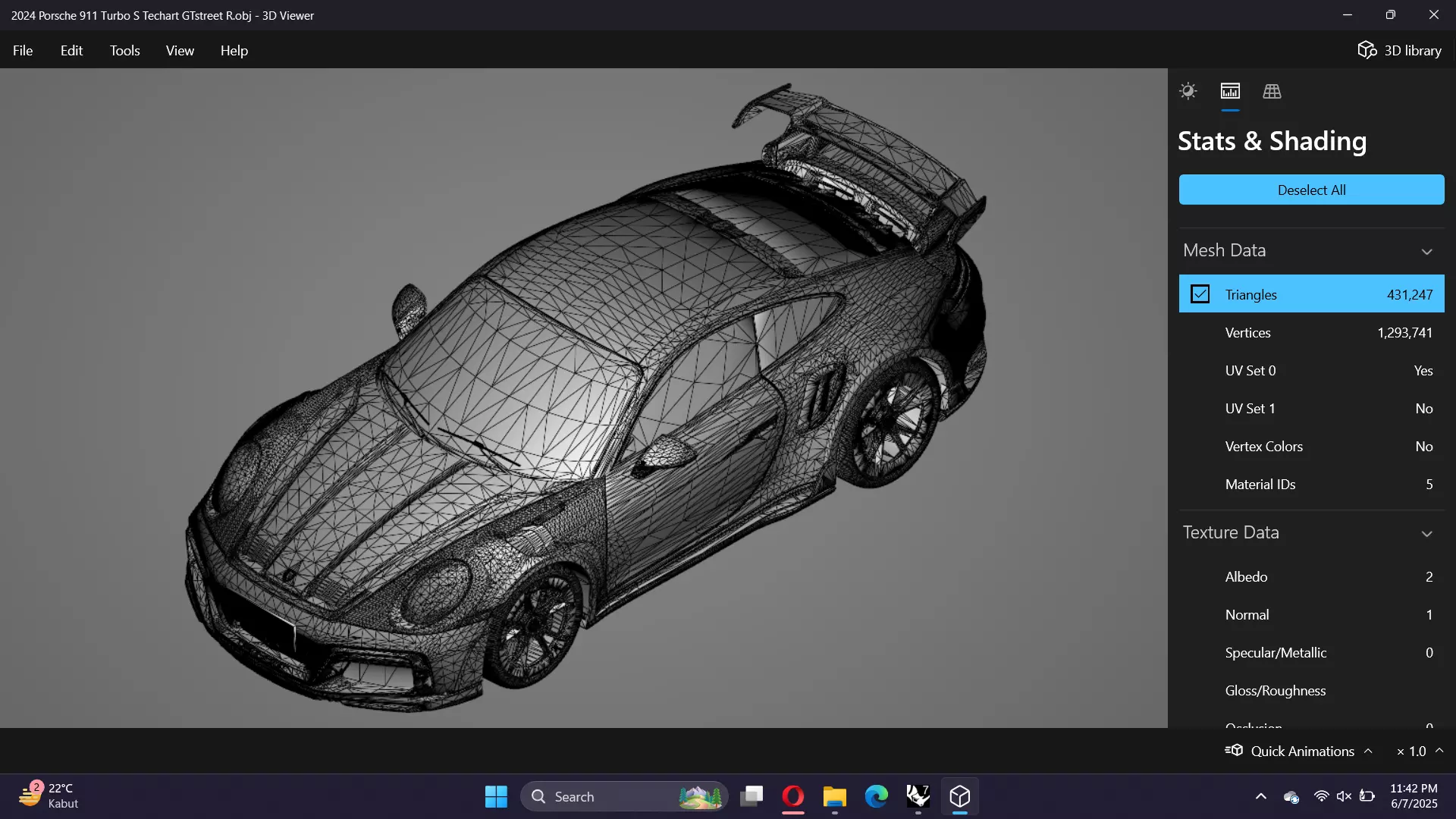Viewport: 1456px width, 819px height.
Task: Open the animation speed × 1.0 dropdown
Action: pyautogui.click(x=1420, y=751)
